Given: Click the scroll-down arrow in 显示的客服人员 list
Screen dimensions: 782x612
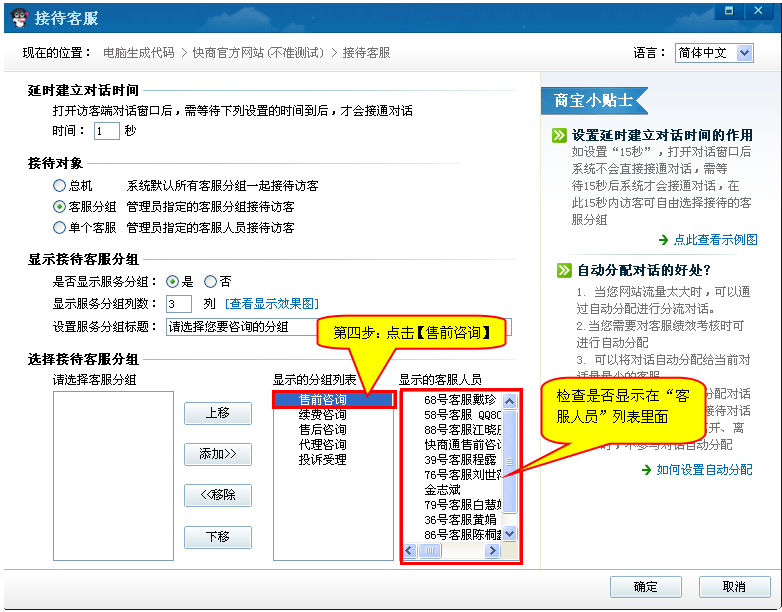Looking at the screenshot, I should [x=509, y=534].
